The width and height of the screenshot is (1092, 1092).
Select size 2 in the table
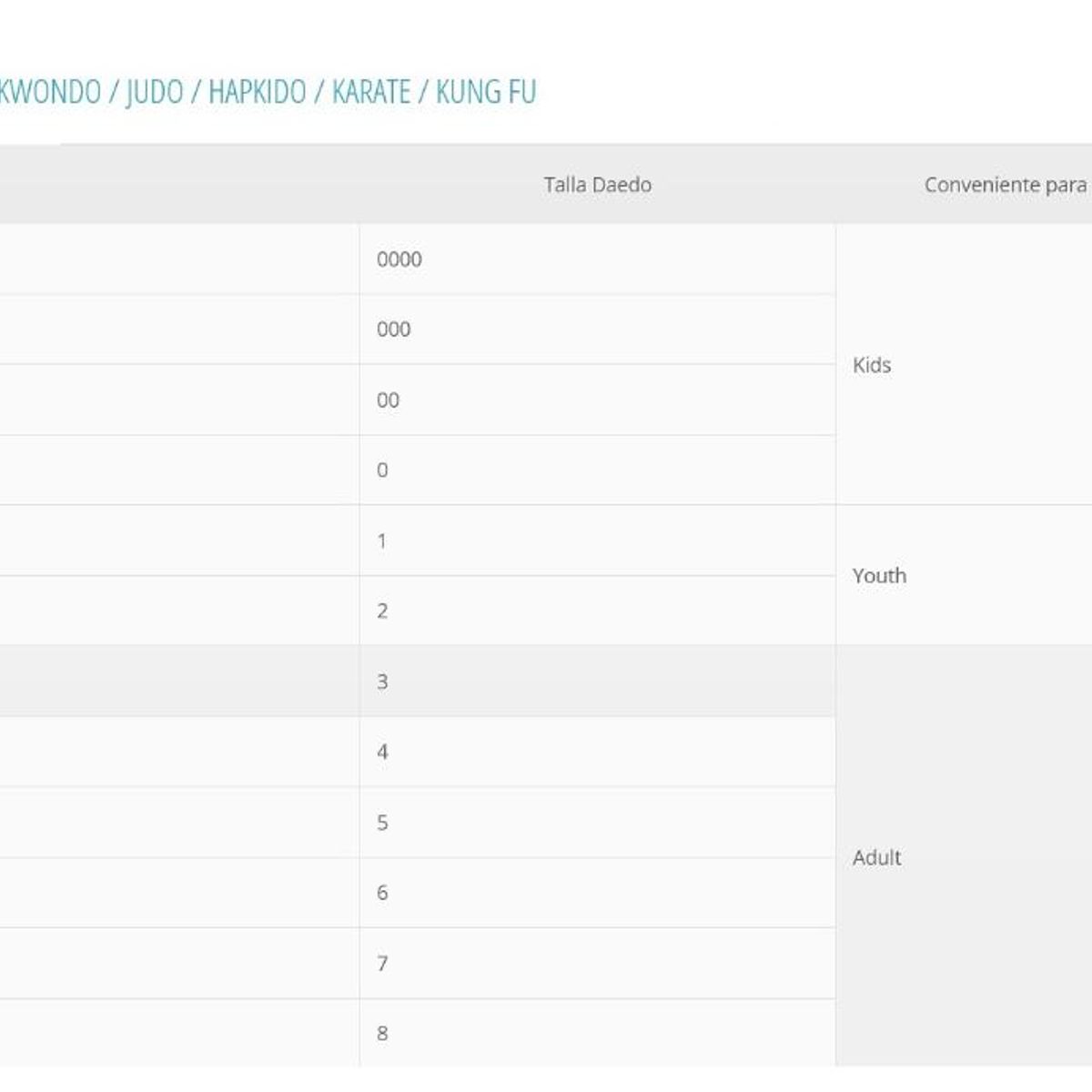tap(382, 611)
